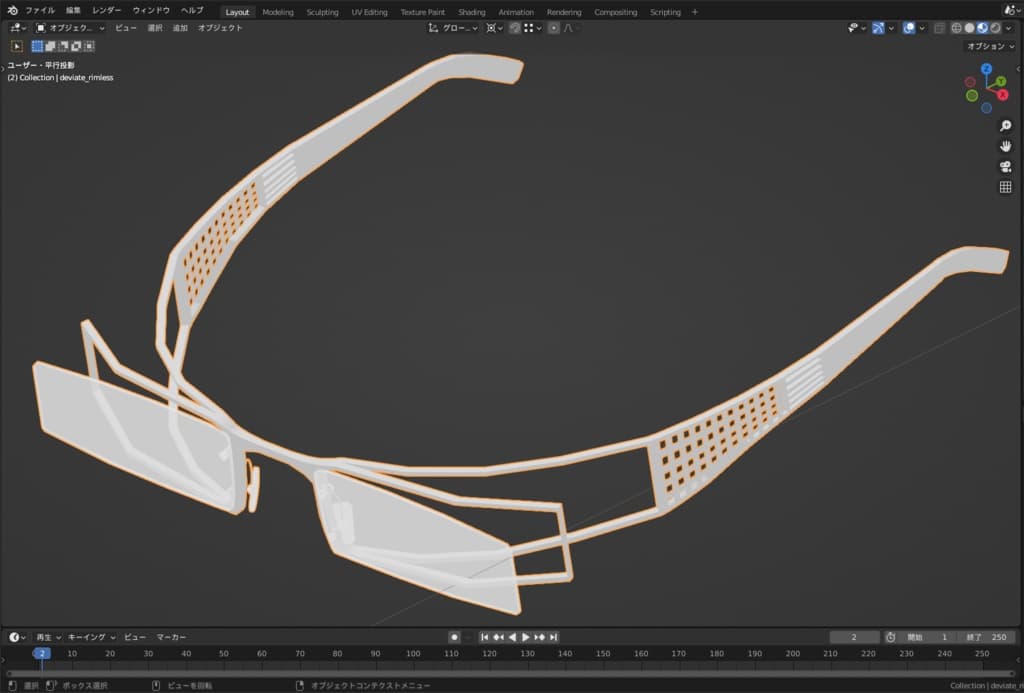Switch perspective/orthographic with the grid icon

tap(1005, 187)
